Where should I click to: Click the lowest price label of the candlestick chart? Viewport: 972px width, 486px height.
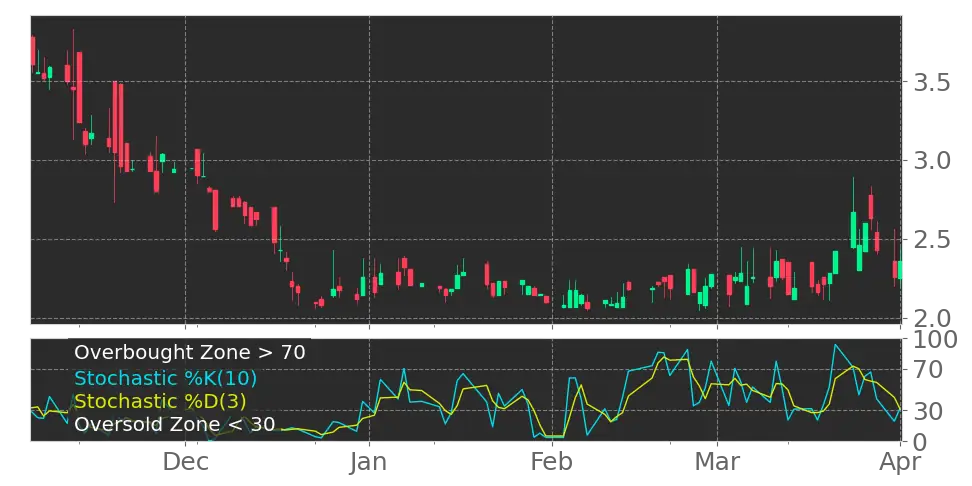[x=928, y=316]
